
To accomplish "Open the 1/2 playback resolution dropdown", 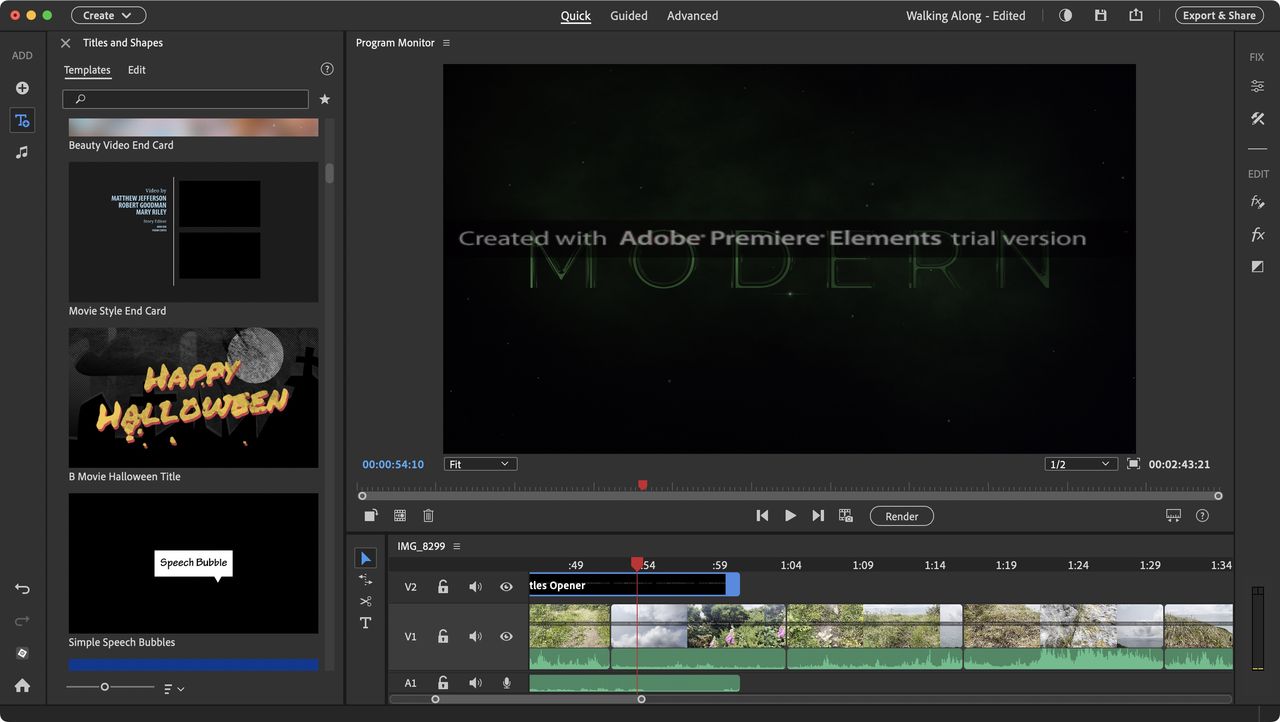I will 1081,464.
